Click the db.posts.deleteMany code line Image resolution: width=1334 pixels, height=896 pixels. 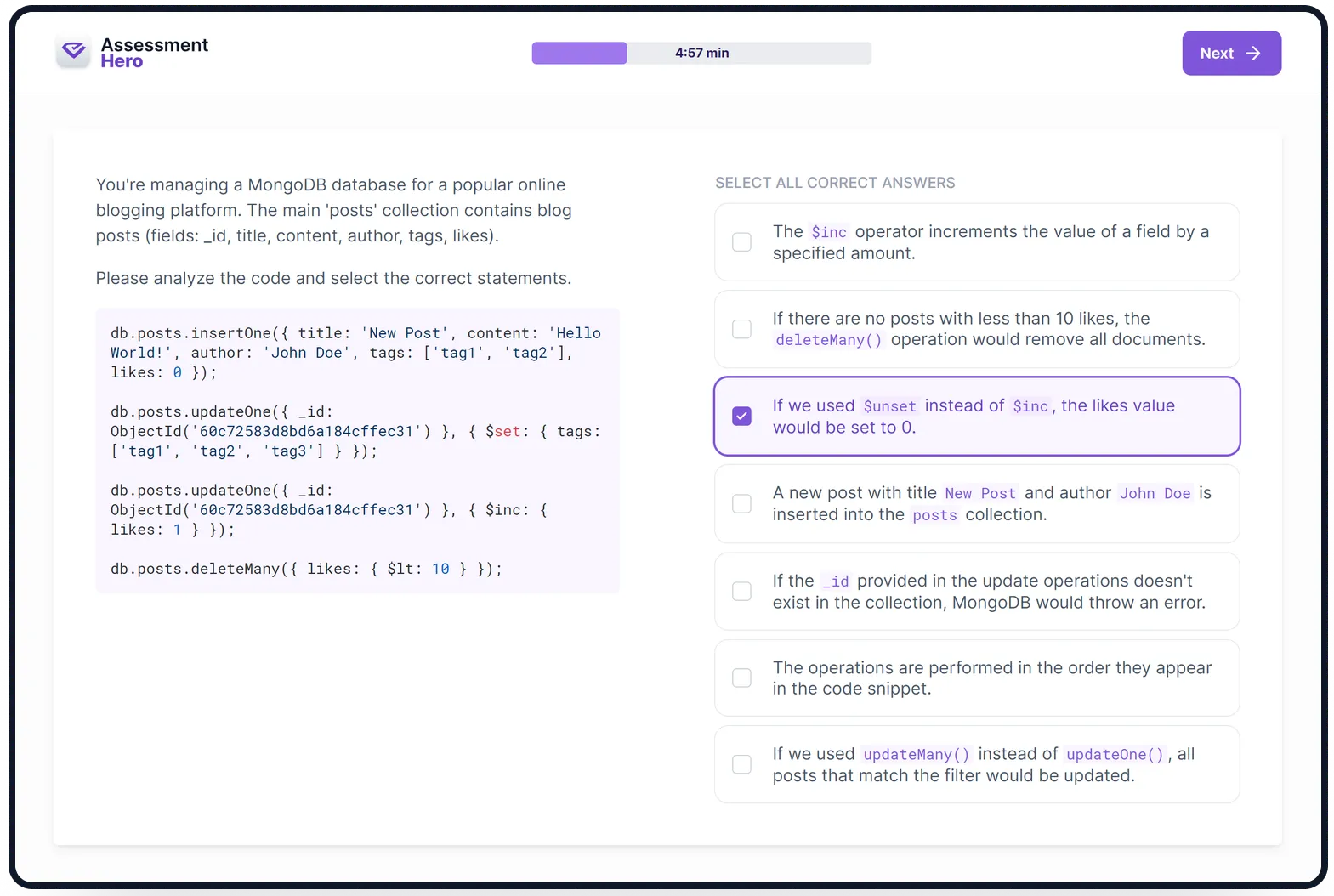pos(306,569)
